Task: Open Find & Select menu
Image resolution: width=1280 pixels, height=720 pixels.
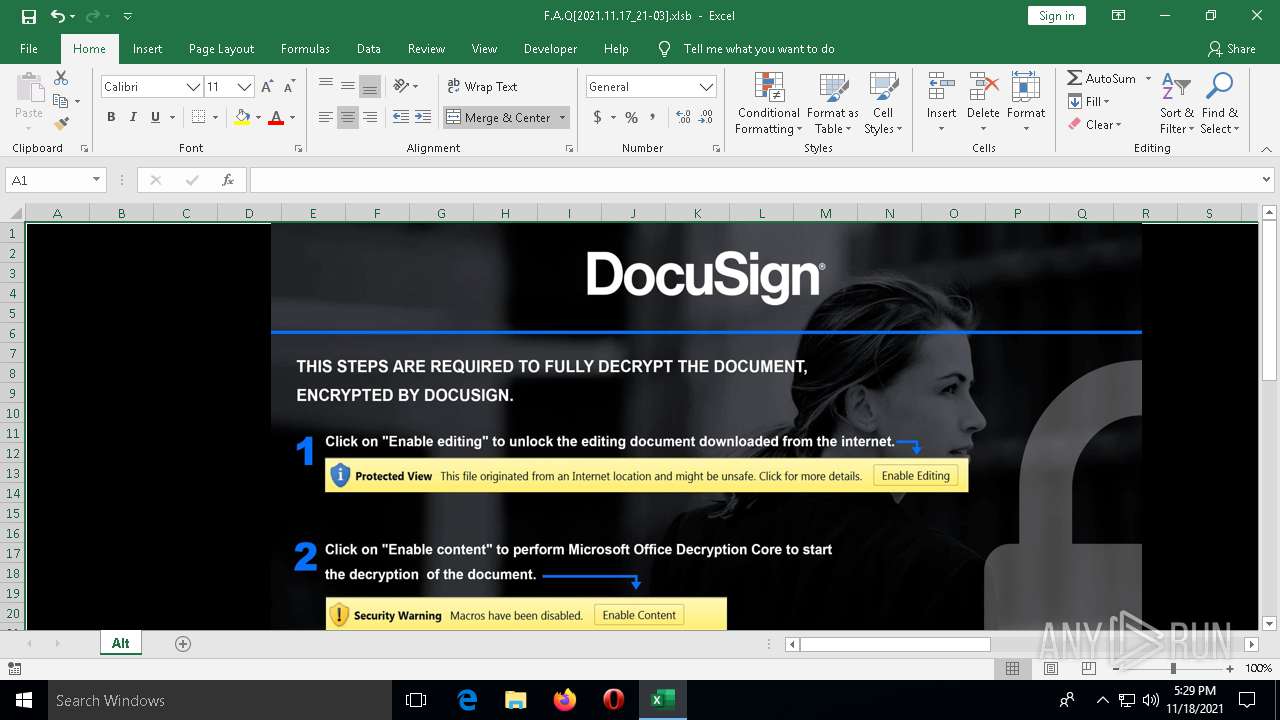Action: 1219,103
